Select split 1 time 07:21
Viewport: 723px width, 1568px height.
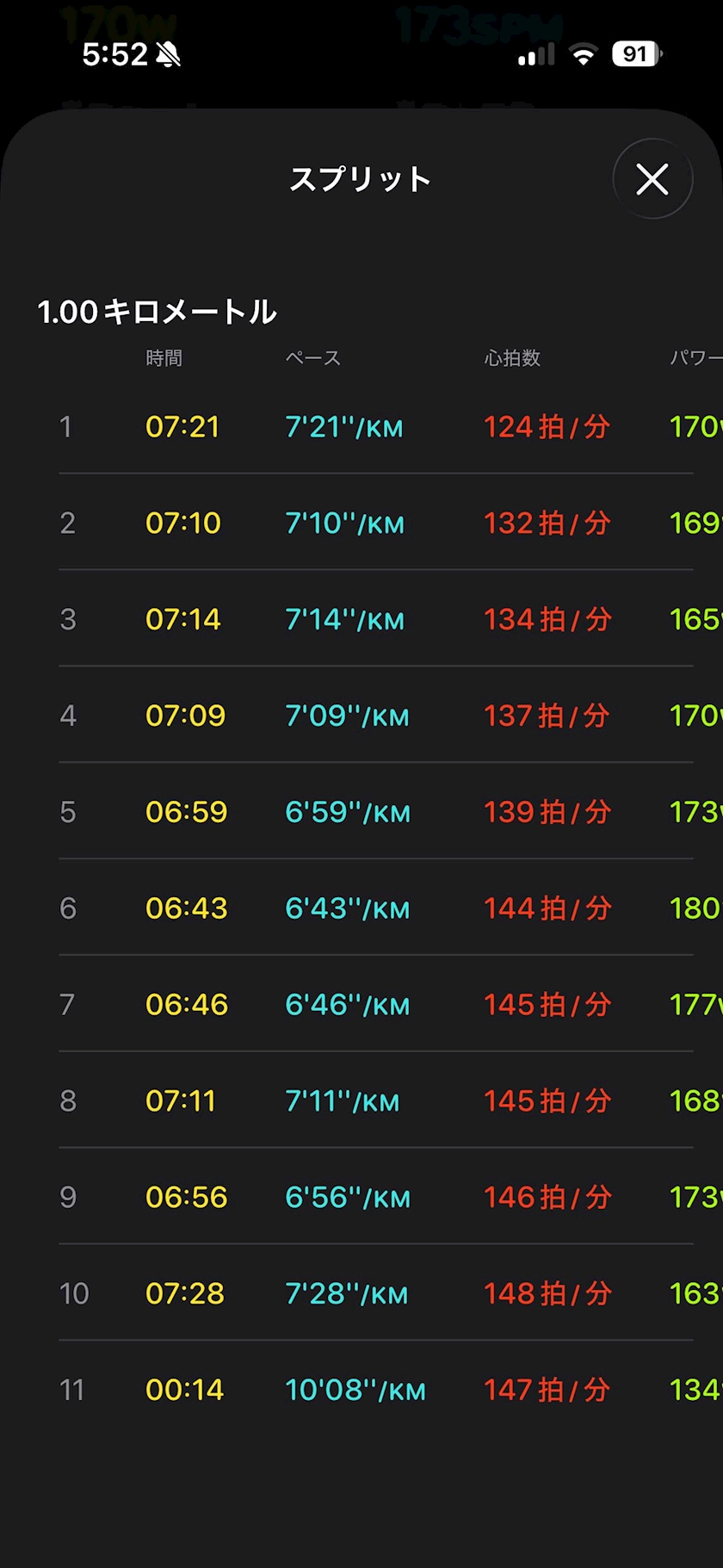[x=182, y=427]
